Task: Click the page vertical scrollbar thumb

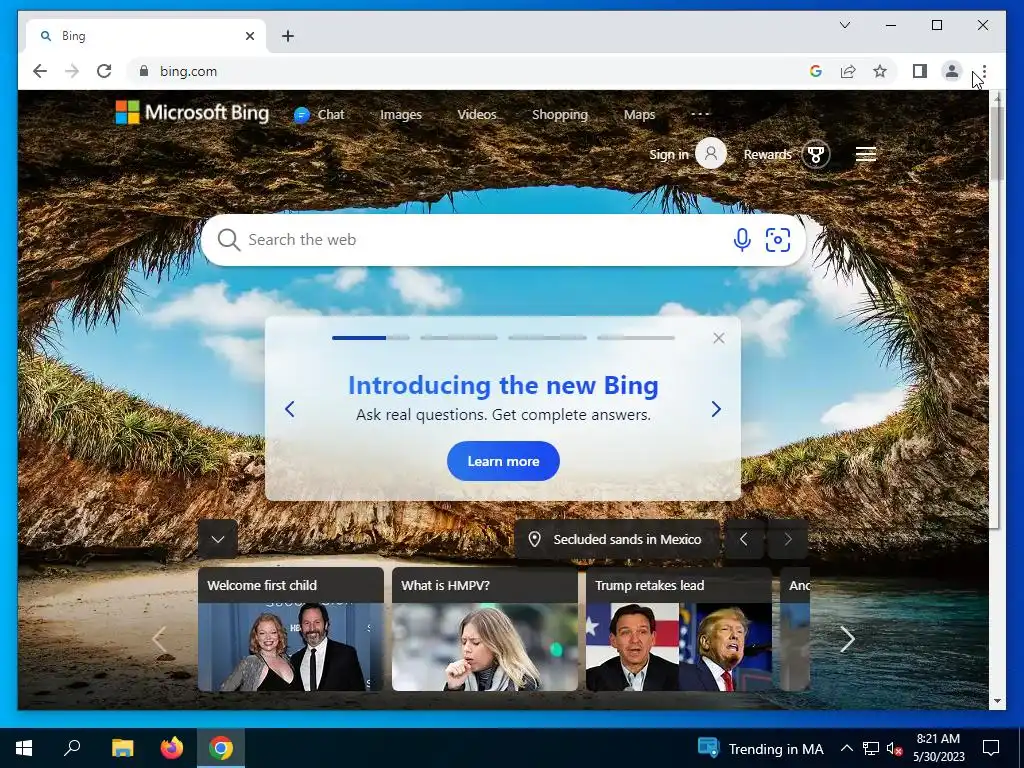Action: pos(997,142)
